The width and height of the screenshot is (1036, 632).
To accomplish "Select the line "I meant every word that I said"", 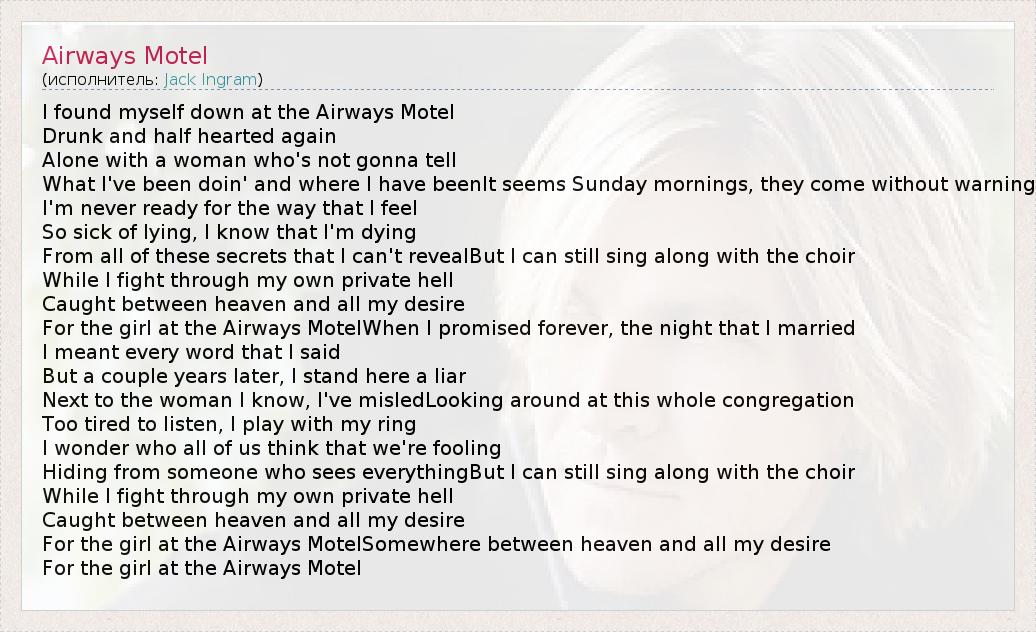I will pyautogui.click(x=191, y=352).
